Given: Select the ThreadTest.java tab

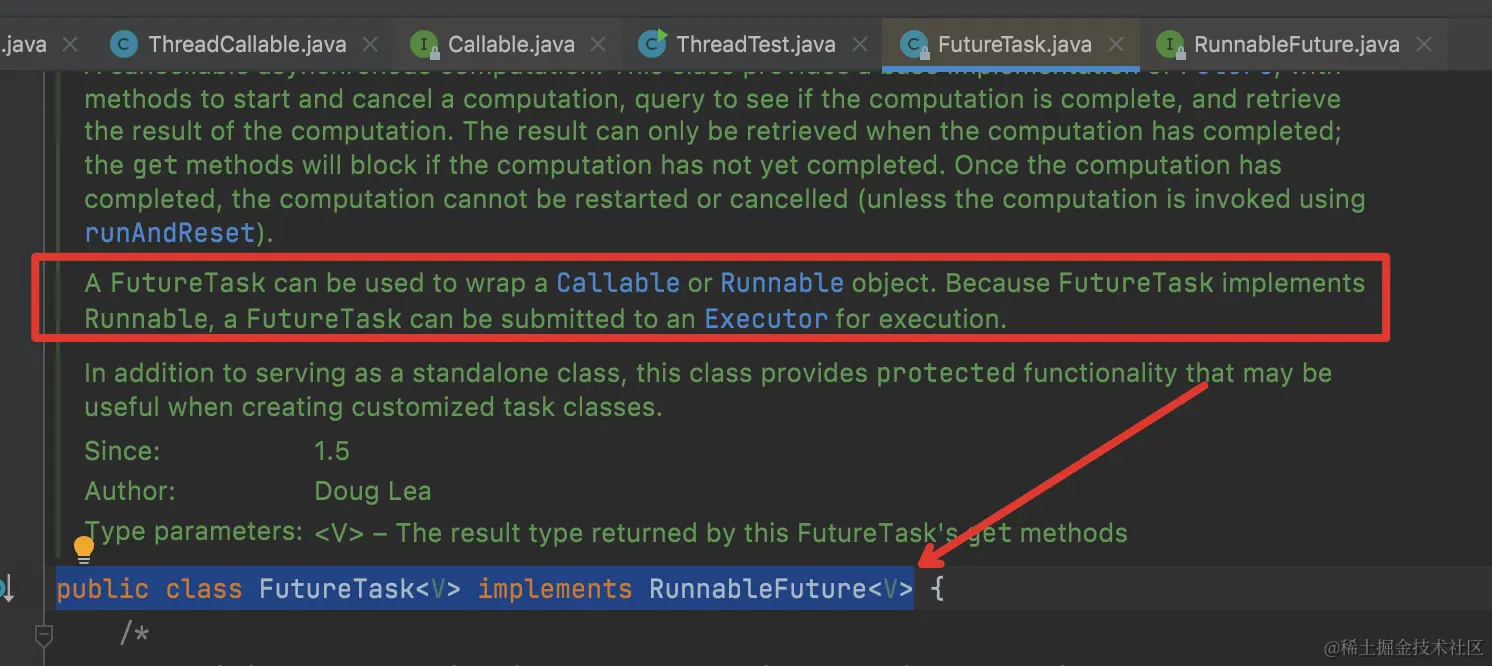Looking at the screenshot, I should pyautogui.click(x=755, y=44).
